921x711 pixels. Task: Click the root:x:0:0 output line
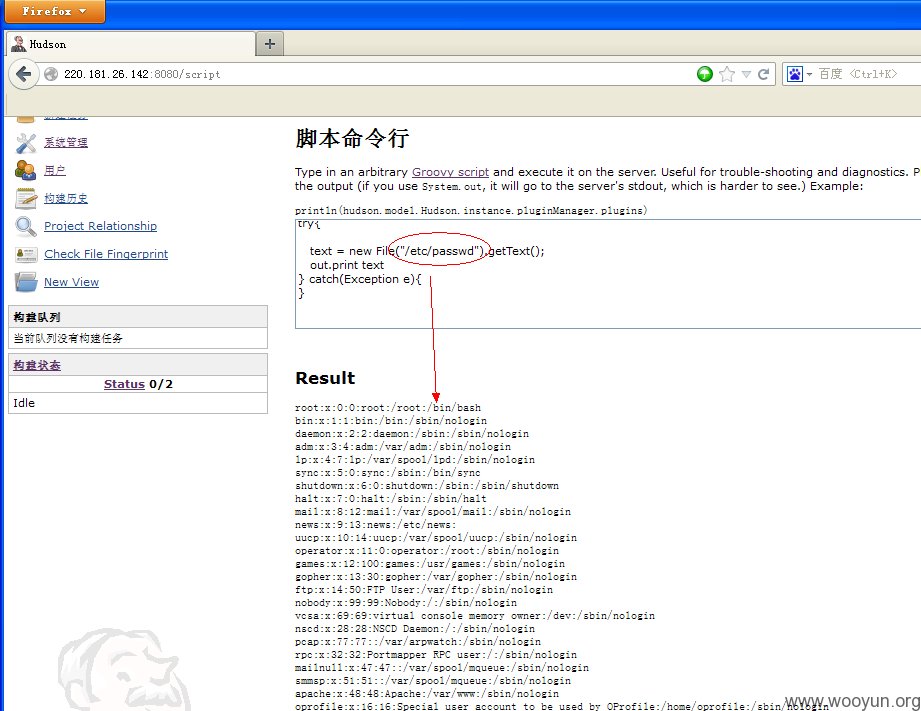(388, 408)
